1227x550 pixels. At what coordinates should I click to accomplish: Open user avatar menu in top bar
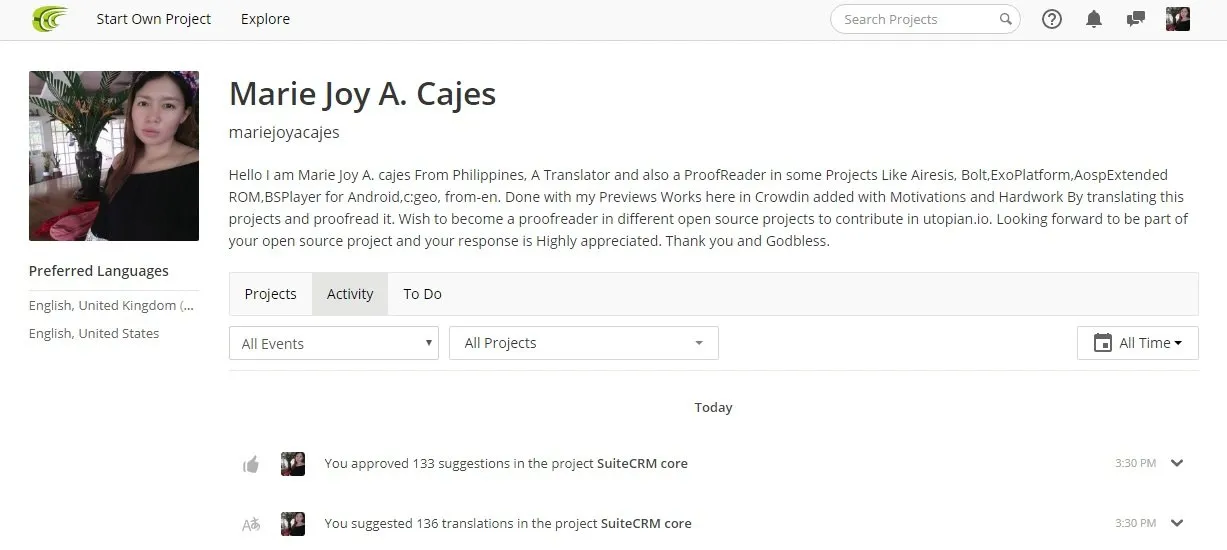coord(1178,19)
